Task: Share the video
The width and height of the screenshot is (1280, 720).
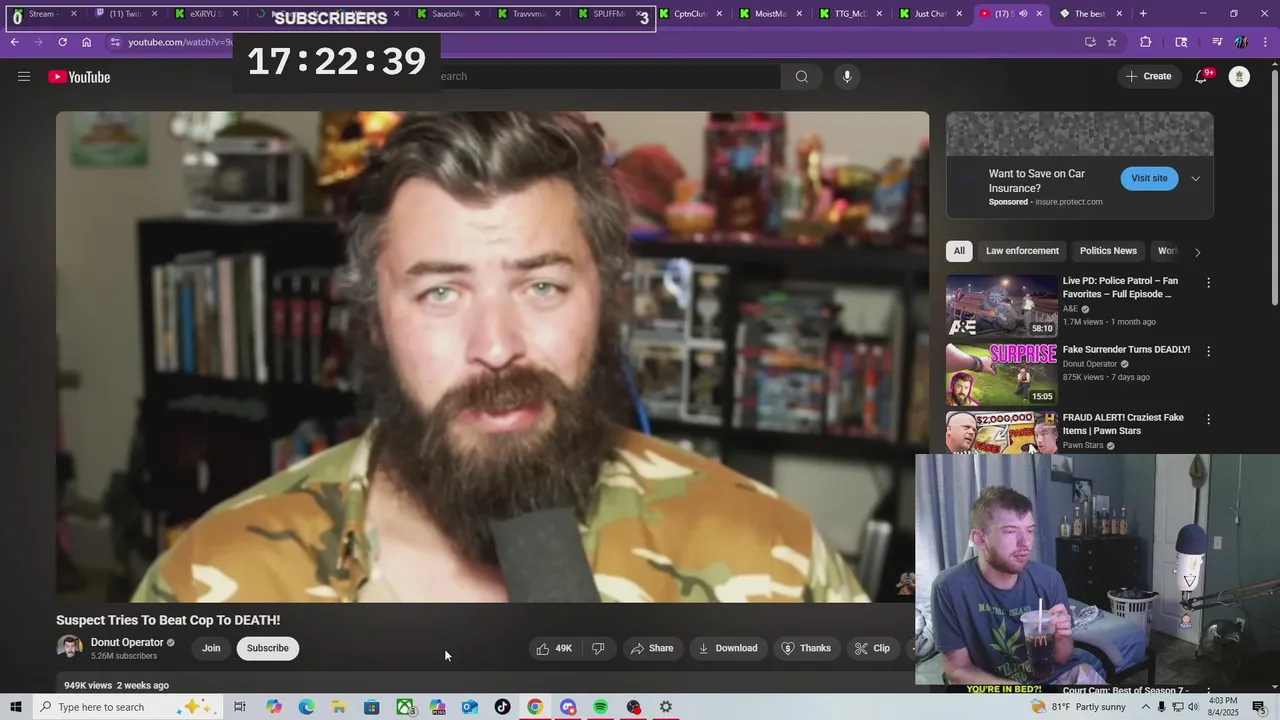Action: click(652, 648)
